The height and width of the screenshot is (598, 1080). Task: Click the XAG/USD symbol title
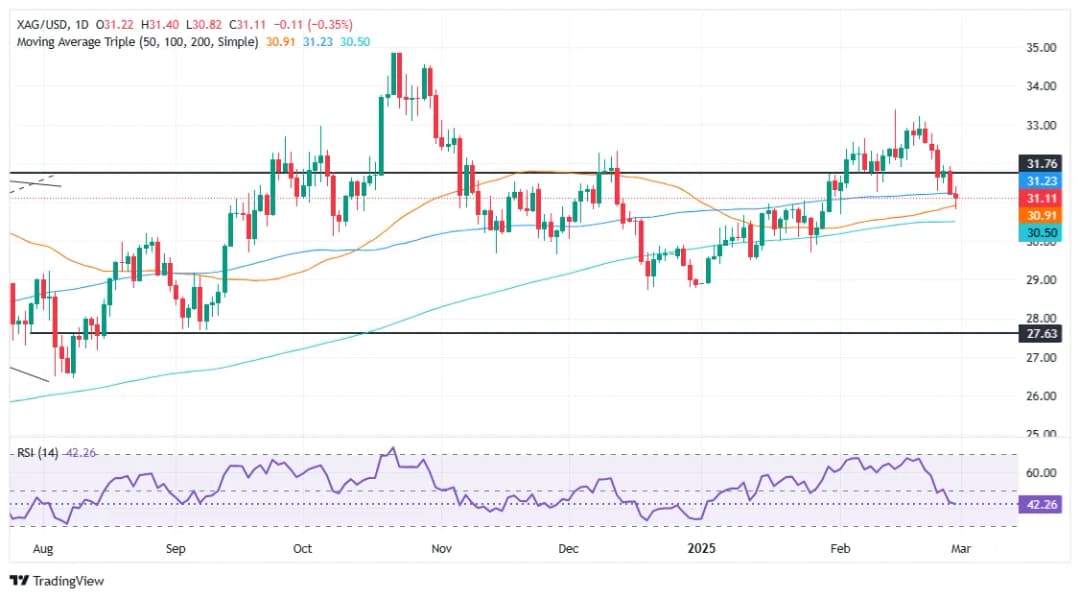pos(40,24)
